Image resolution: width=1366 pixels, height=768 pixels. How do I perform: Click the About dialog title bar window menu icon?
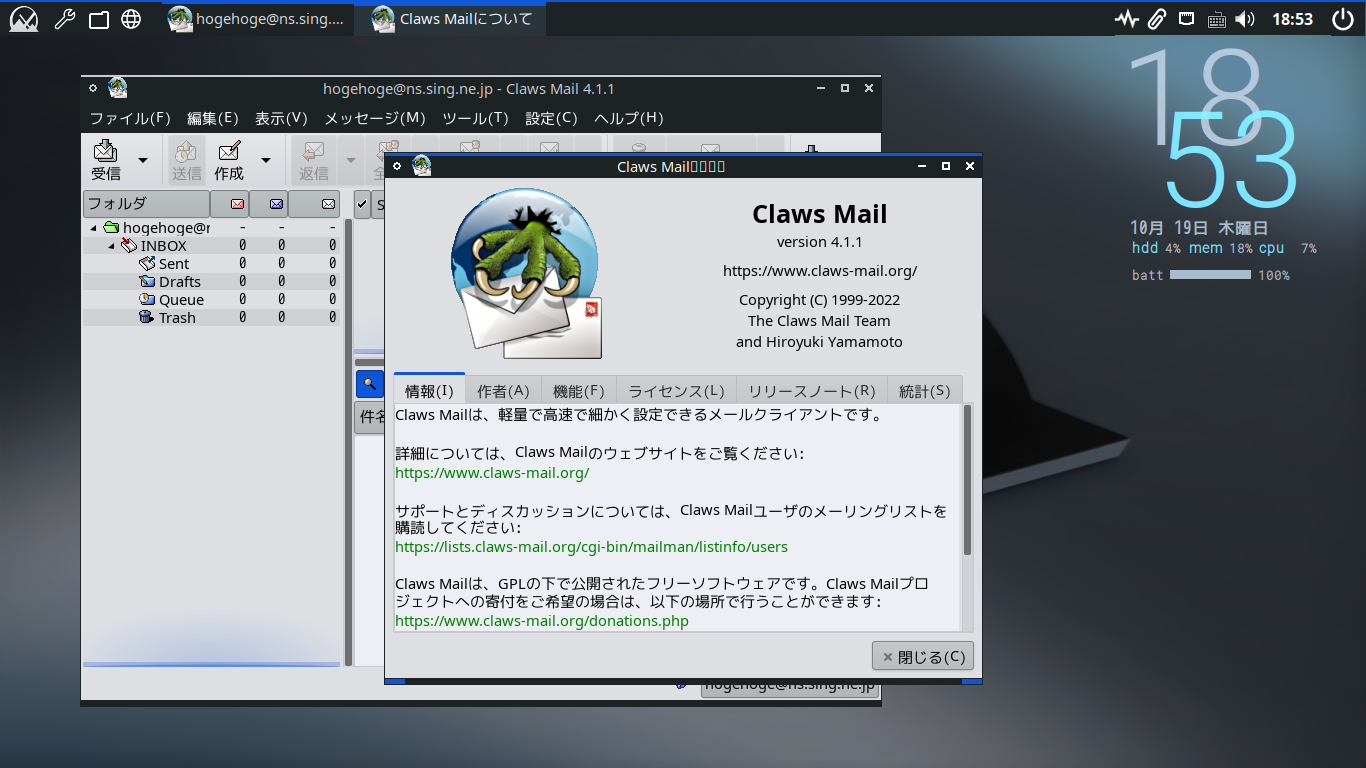397,166
